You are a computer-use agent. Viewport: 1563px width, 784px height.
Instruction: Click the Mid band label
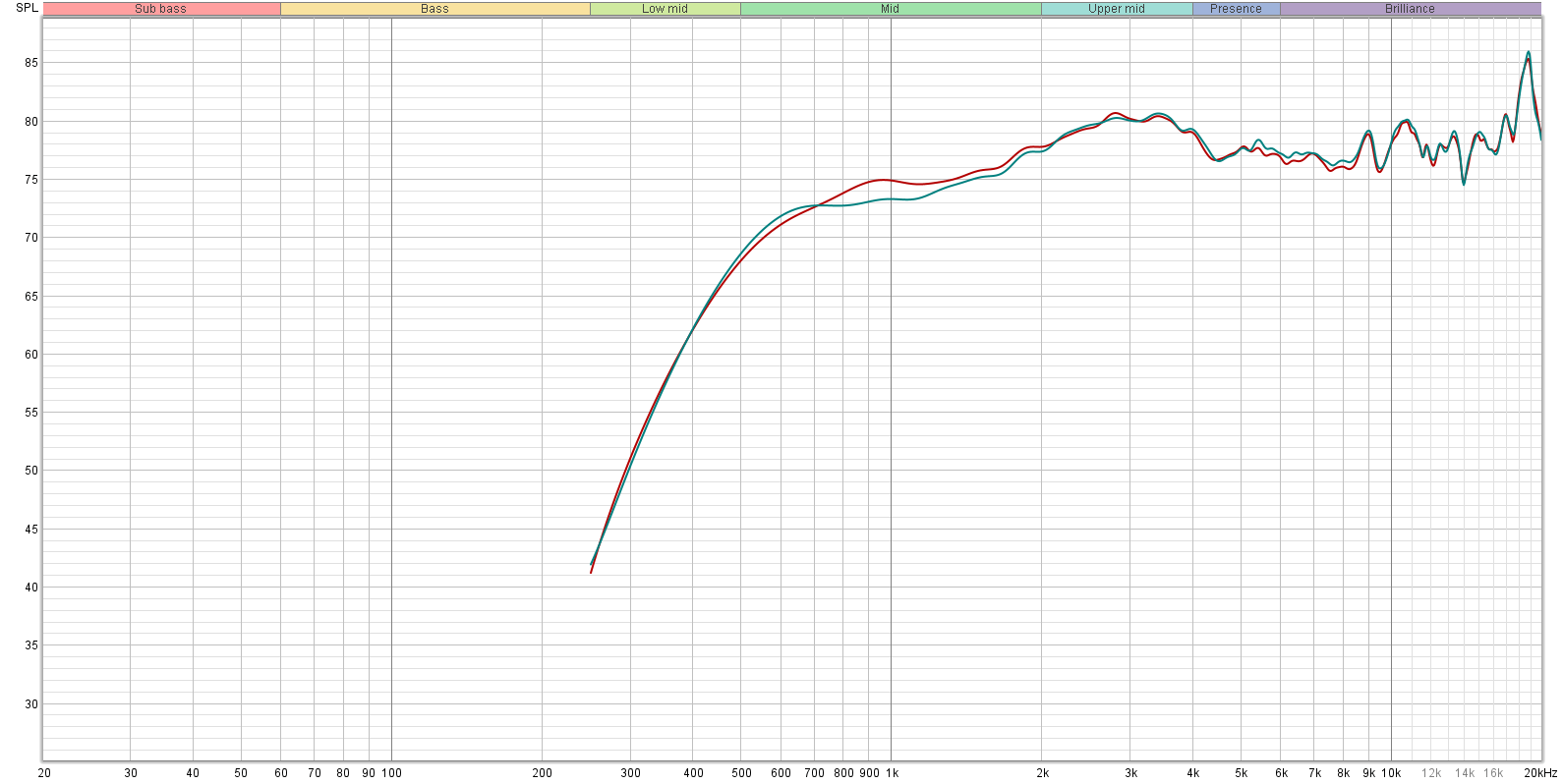(891, 9)
